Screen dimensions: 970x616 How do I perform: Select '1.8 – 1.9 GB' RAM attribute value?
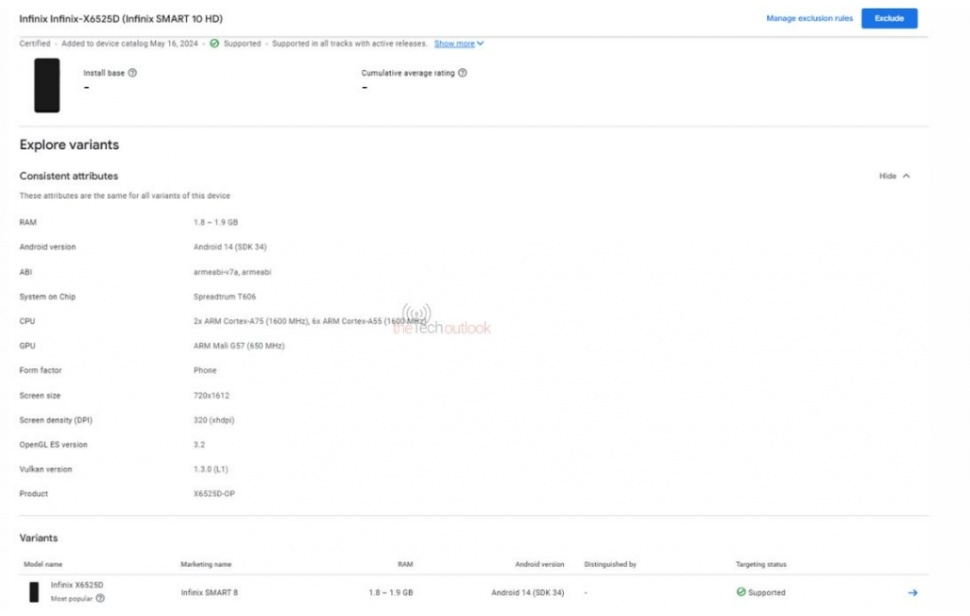(215, 223)
